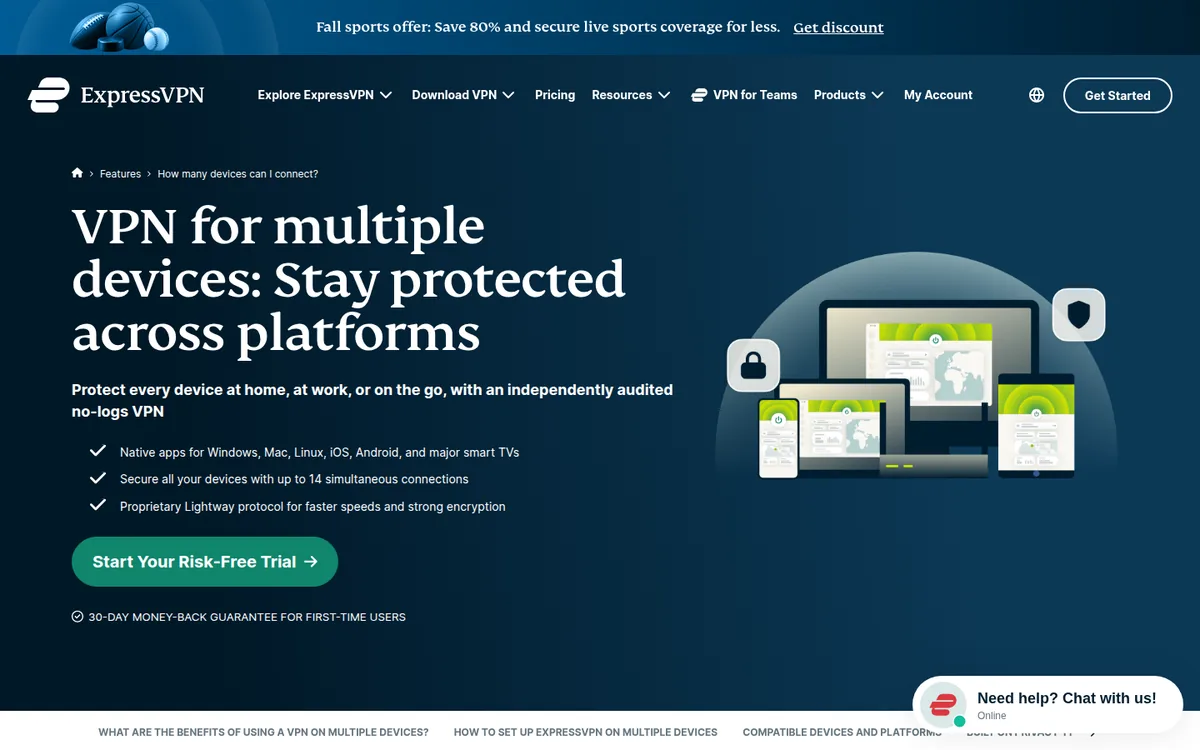Click 'Native apps for Windows, Mac, Linux' line
This screenshot has height=750, width=1200.
pos(319,452)
